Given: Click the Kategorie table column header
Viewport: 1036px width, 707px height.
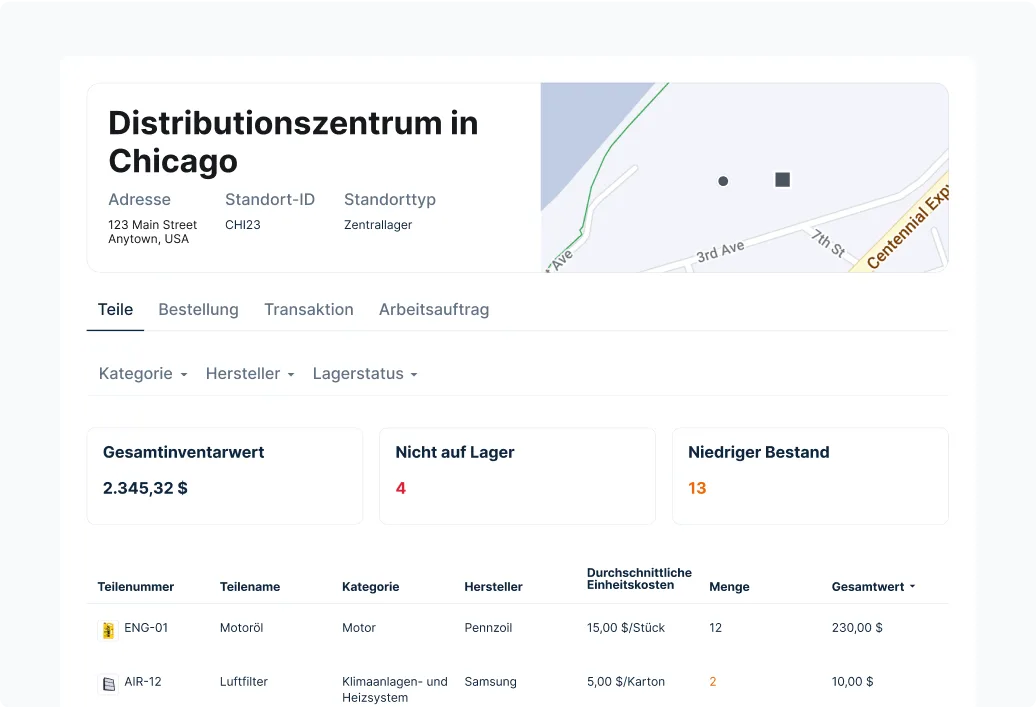Looking at the screenshot, I should pyautogui.click(x=370, y=587).
